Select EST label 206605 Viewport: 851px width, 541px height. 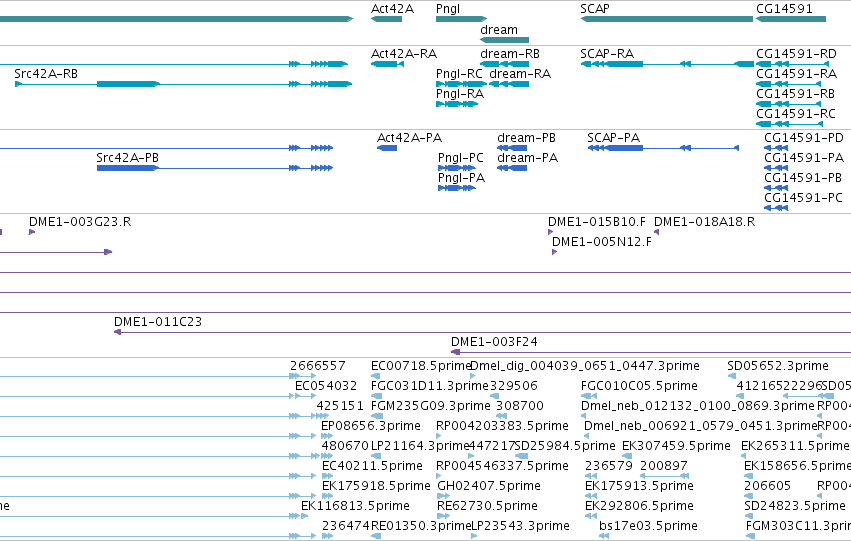(767, 486)
